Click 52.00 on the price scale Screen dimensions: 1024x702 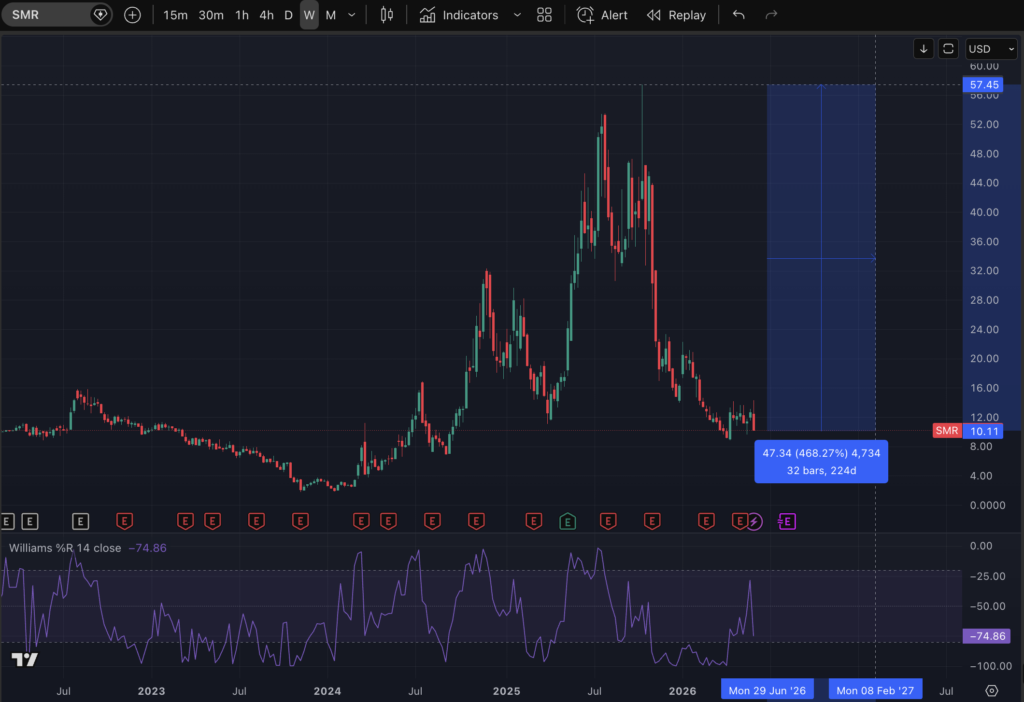[984, 124]
